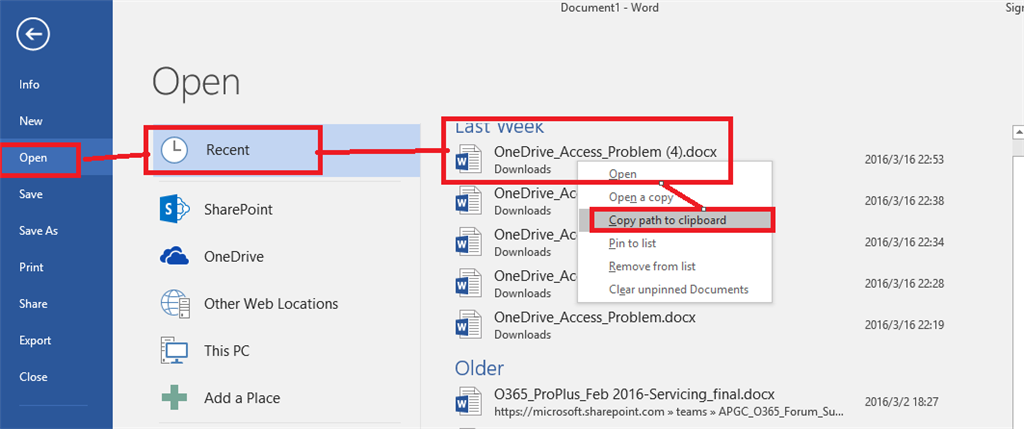This screenshot has width=1024, height=429.
Task: Click the 2016/3/16 22:19 timestamp
Action: [904, 325]
